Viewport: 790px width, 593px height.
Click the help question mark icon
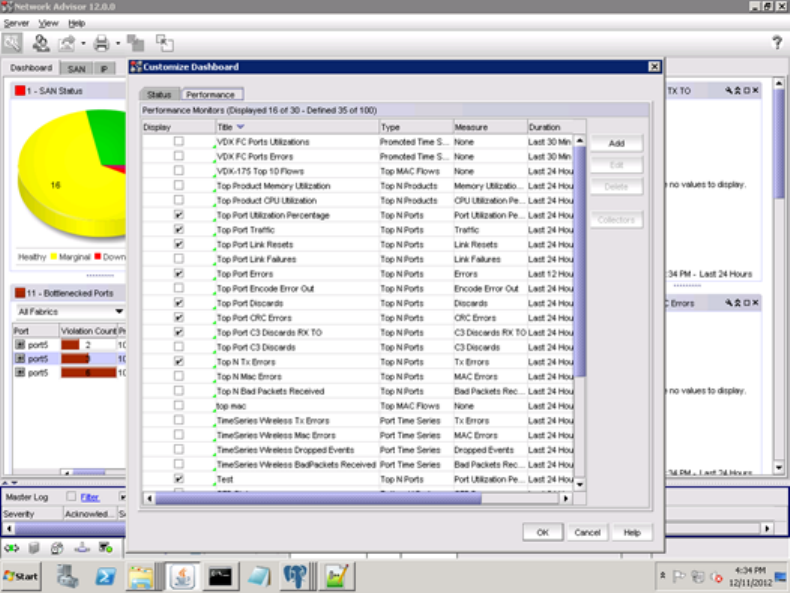(776, 43)
